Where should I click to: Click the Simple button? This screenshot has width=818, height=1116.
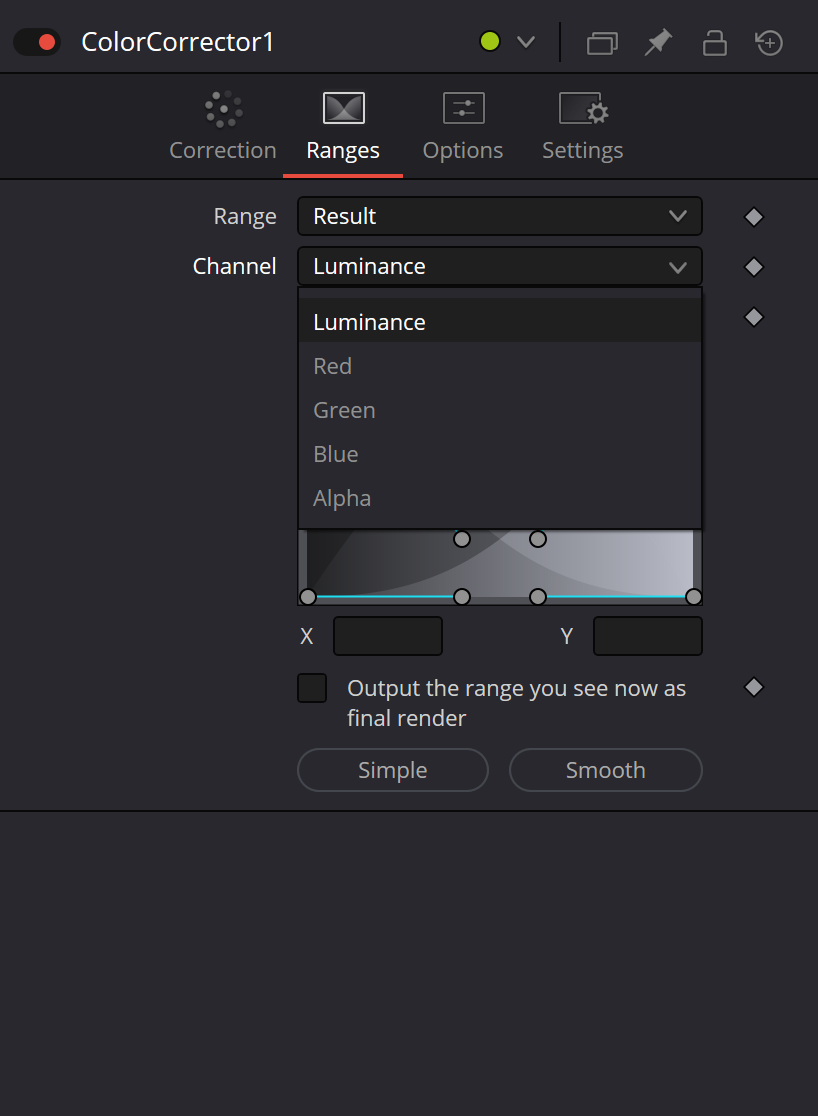pyautogui.click(x=393, y=770)
